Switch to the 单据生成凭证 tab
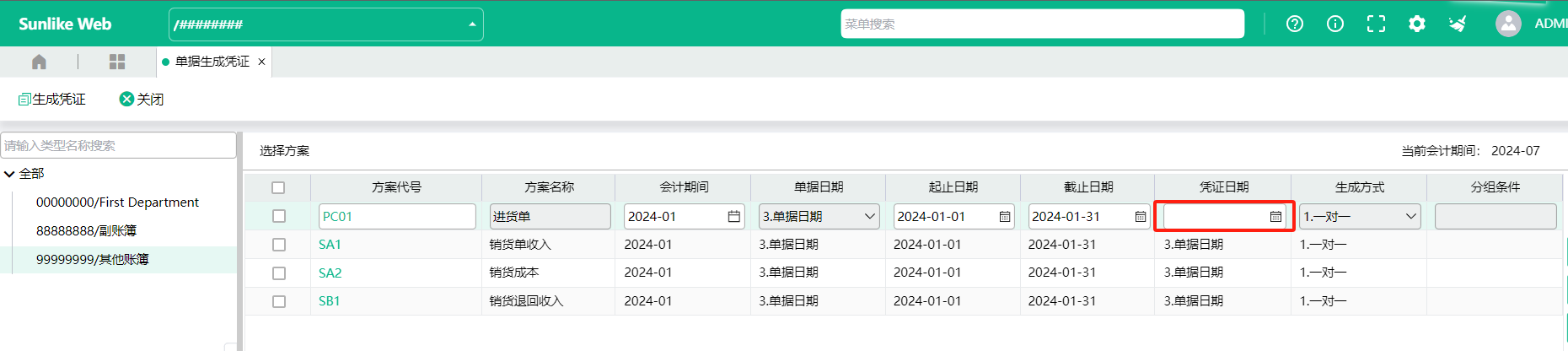The height and width of the screenshot is (351, 1568). 212,62
